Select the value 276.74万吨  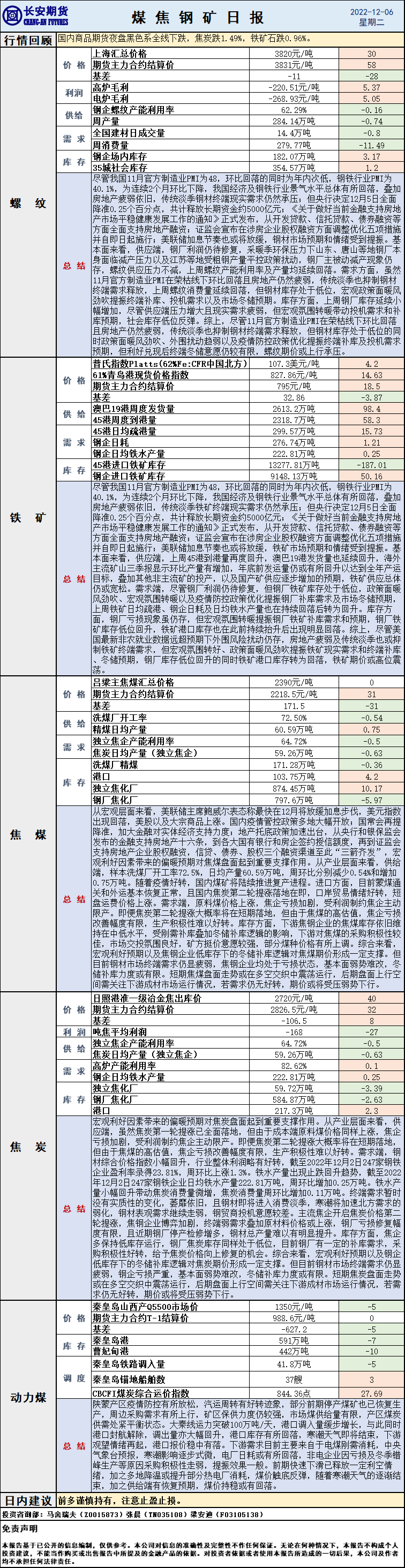294,442
